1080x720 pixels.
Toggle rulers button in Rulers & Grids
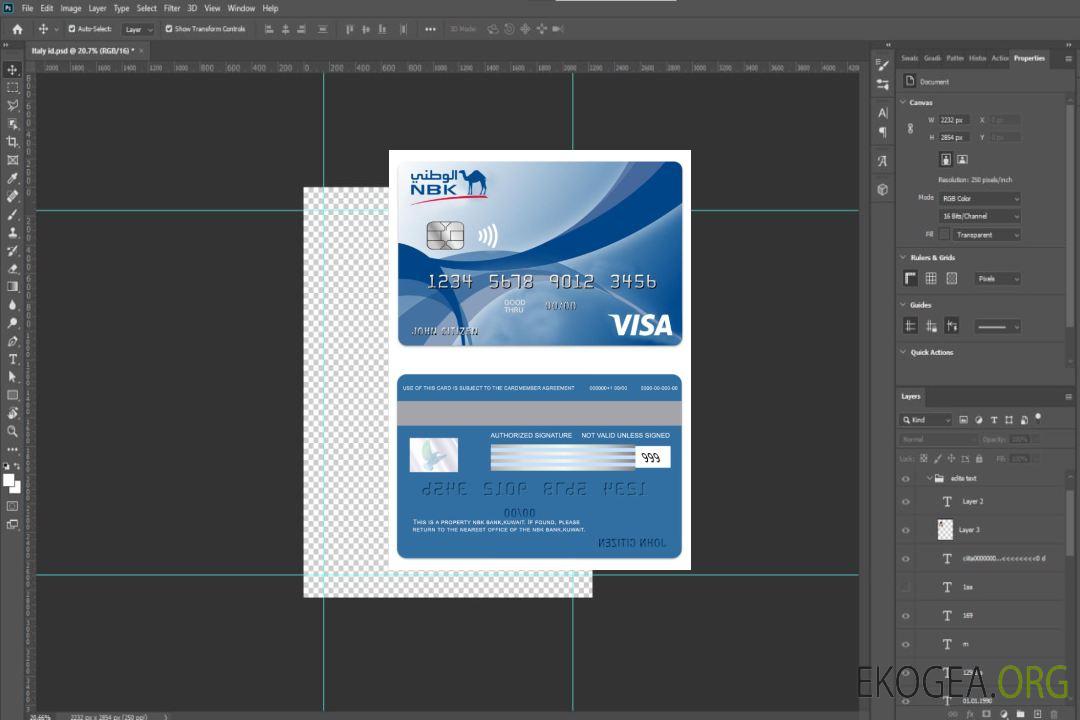click(x=910, y=278)
